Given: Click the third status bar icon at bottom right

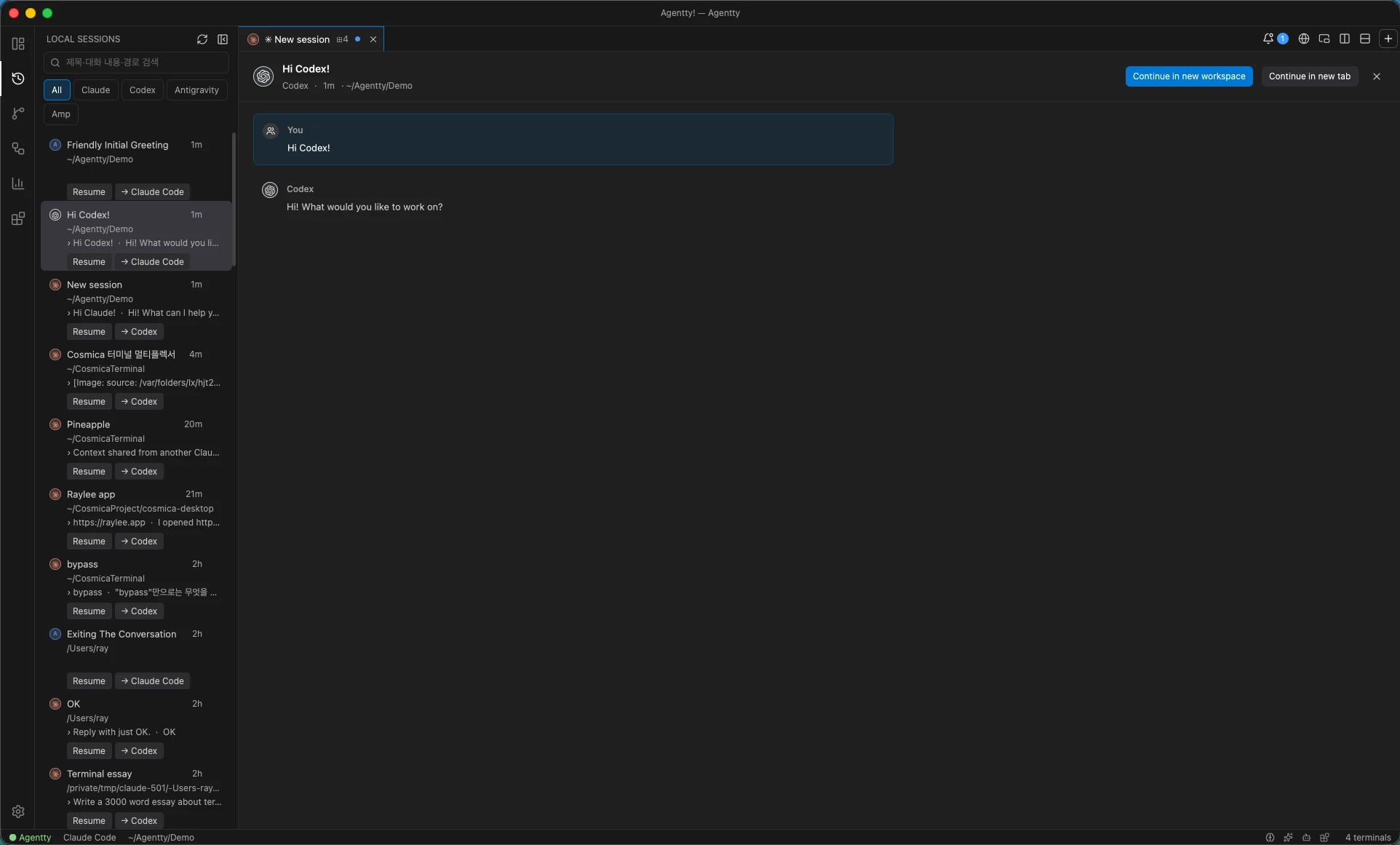Looking at the screenshot, I should 1306,838.
